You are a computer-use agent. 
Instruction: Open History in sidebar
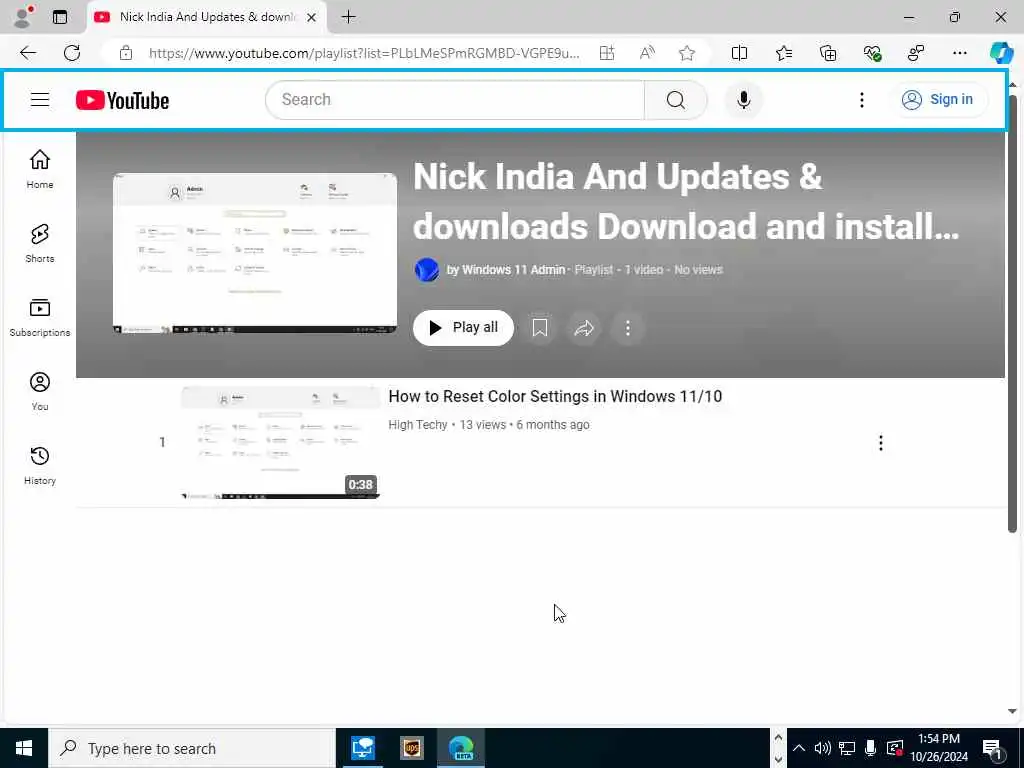click(40, 466)
